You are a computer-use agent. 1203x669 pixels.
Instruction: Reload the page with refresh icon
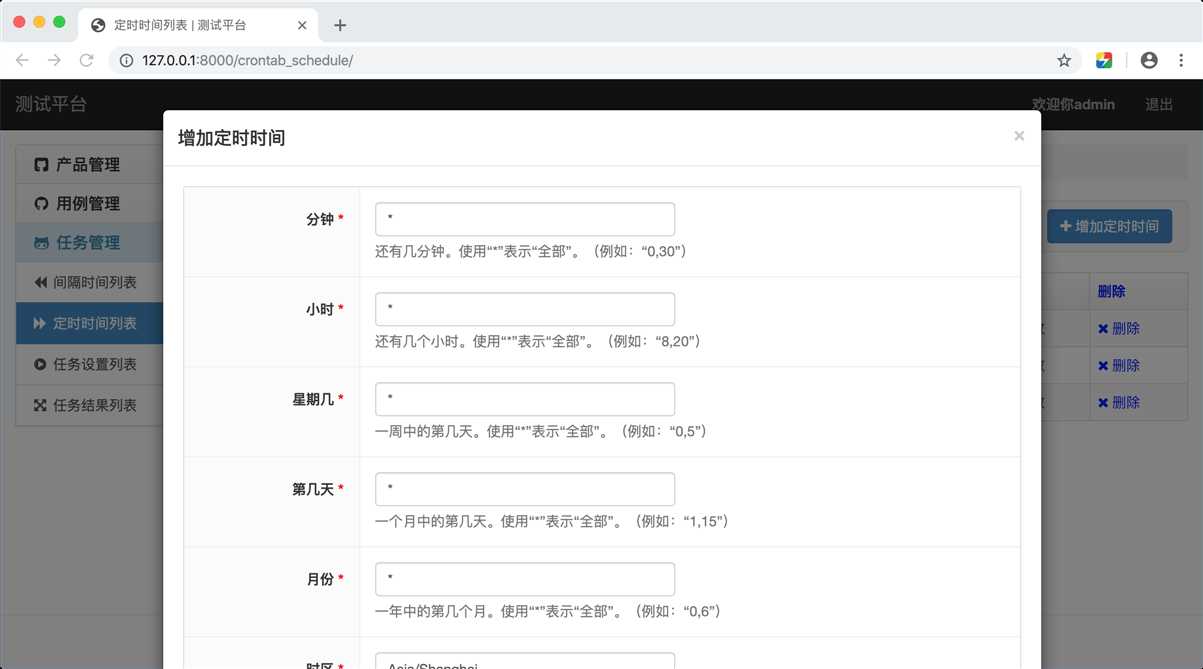87,60
